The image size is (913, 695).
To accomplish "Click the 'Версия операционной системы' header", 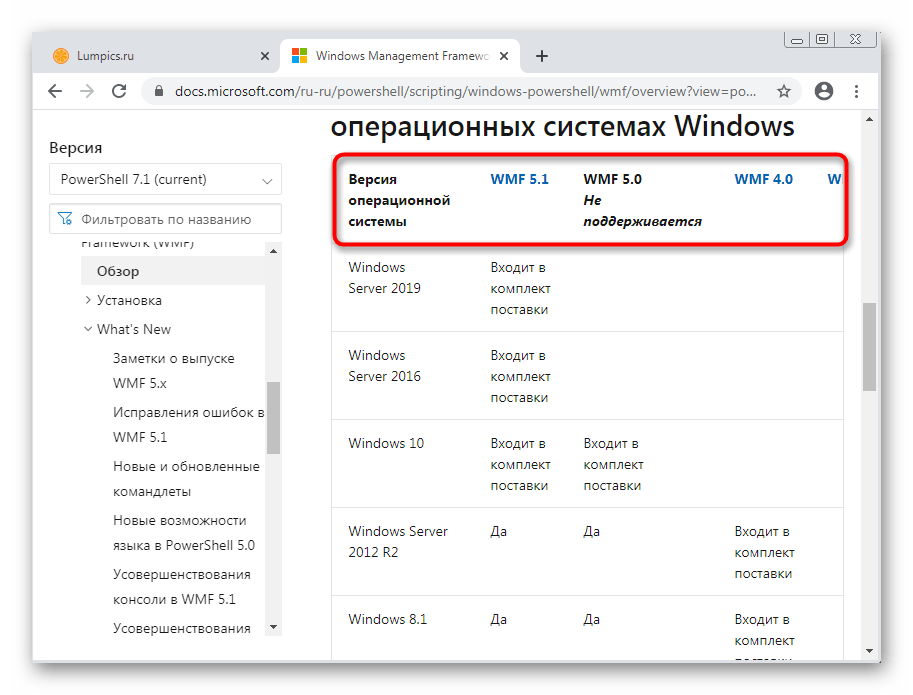I will [399, 200].
